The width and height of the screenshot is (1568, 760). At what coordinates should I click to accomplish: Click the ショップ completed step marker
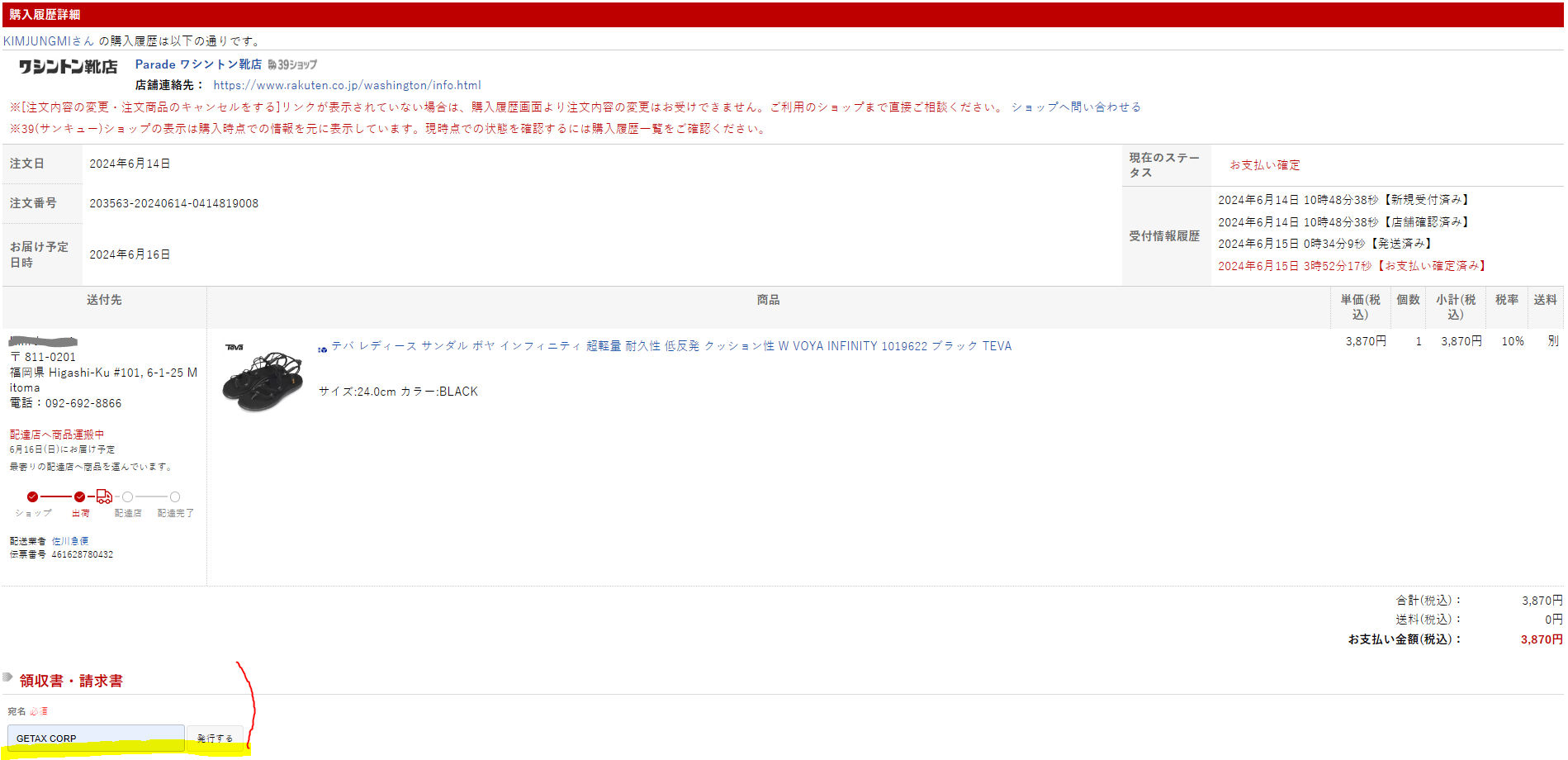(32, 496)
